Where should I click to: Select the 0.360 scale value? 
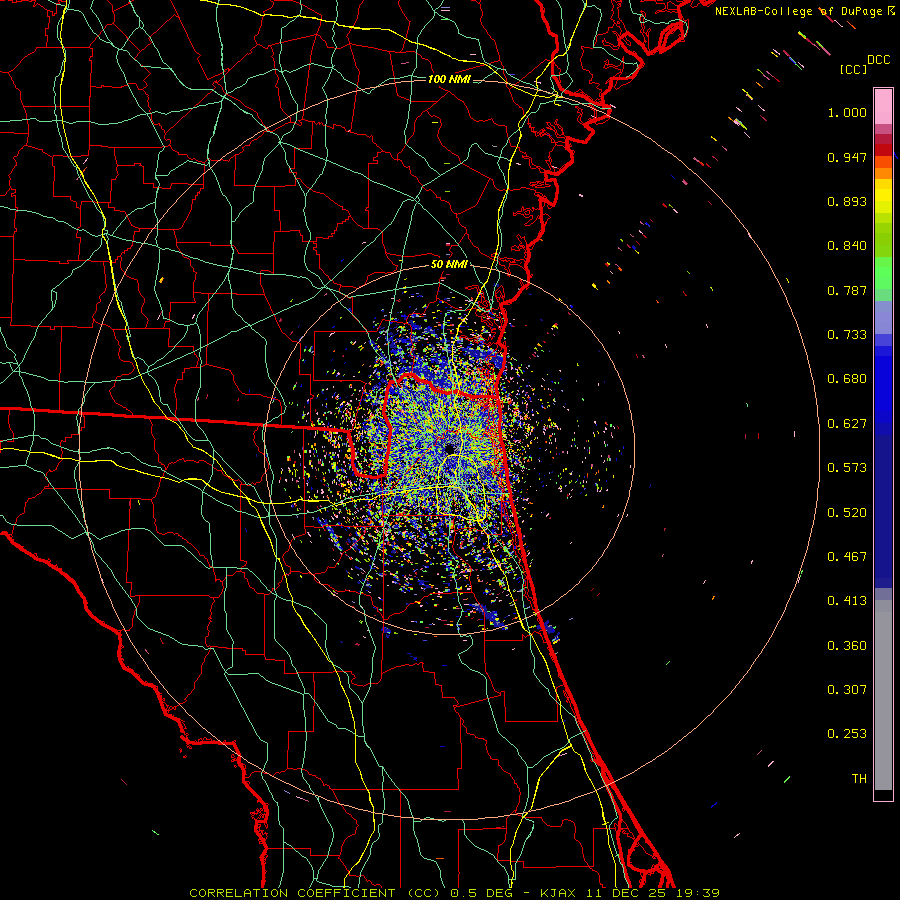click(847, 646)
